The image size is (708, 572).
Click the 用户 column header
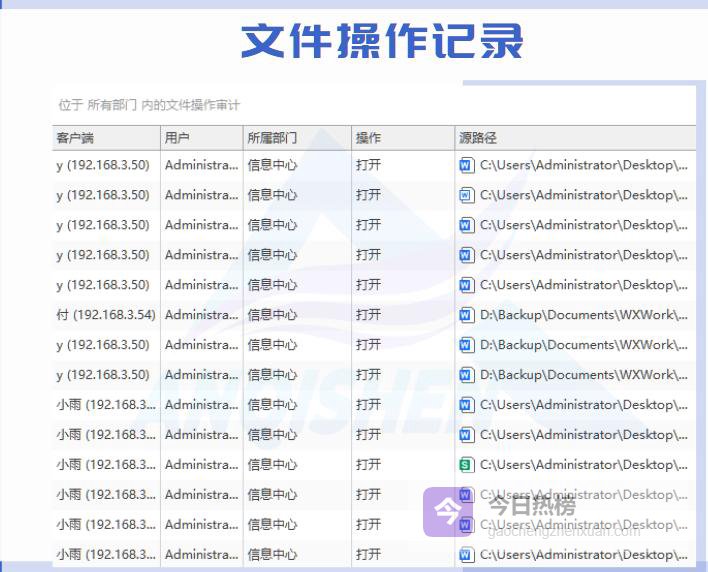[177, 138]
